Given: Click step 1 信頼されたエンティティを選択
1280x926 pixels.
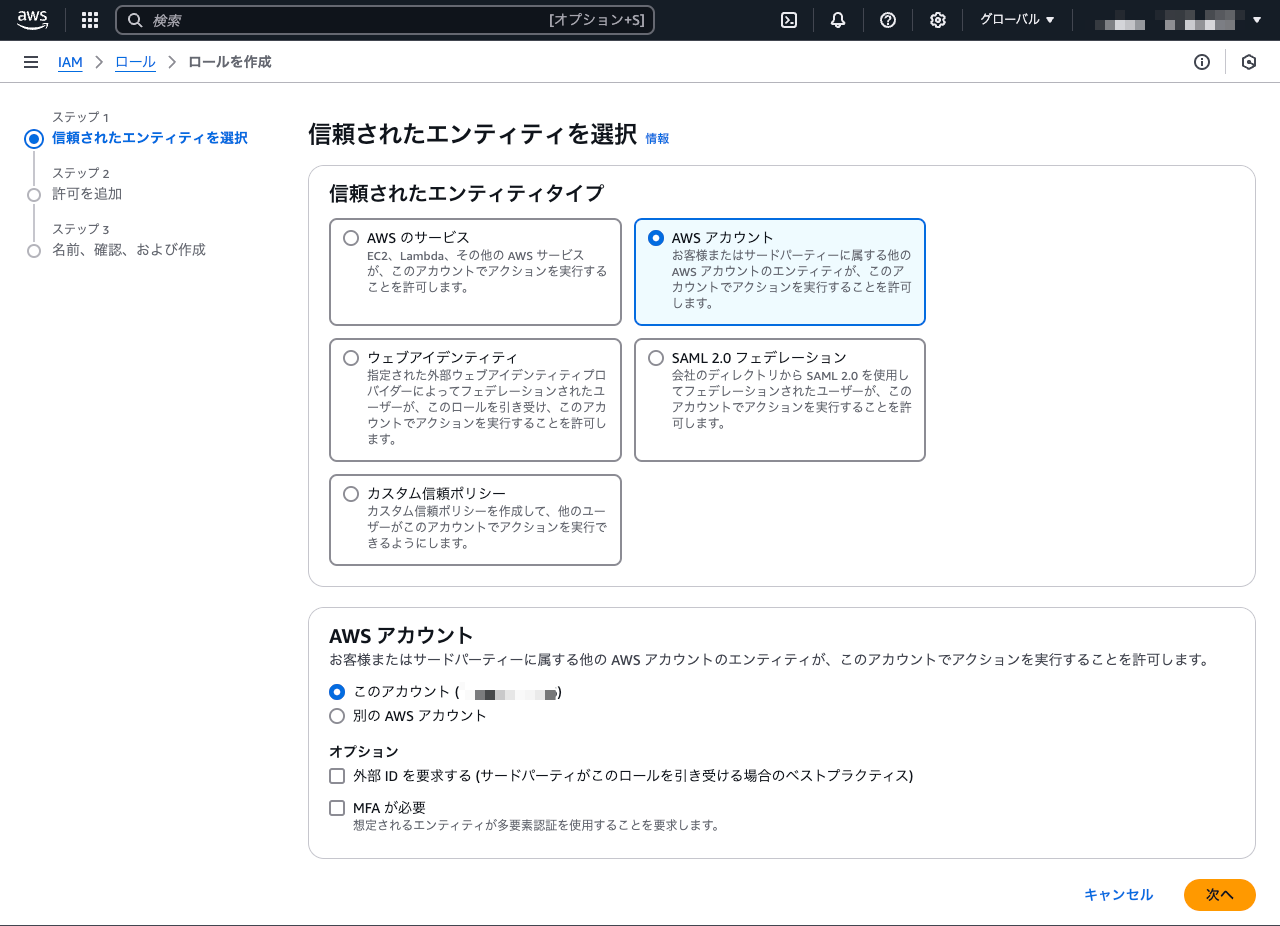Looking at the screenshot, I should [149, 138].
